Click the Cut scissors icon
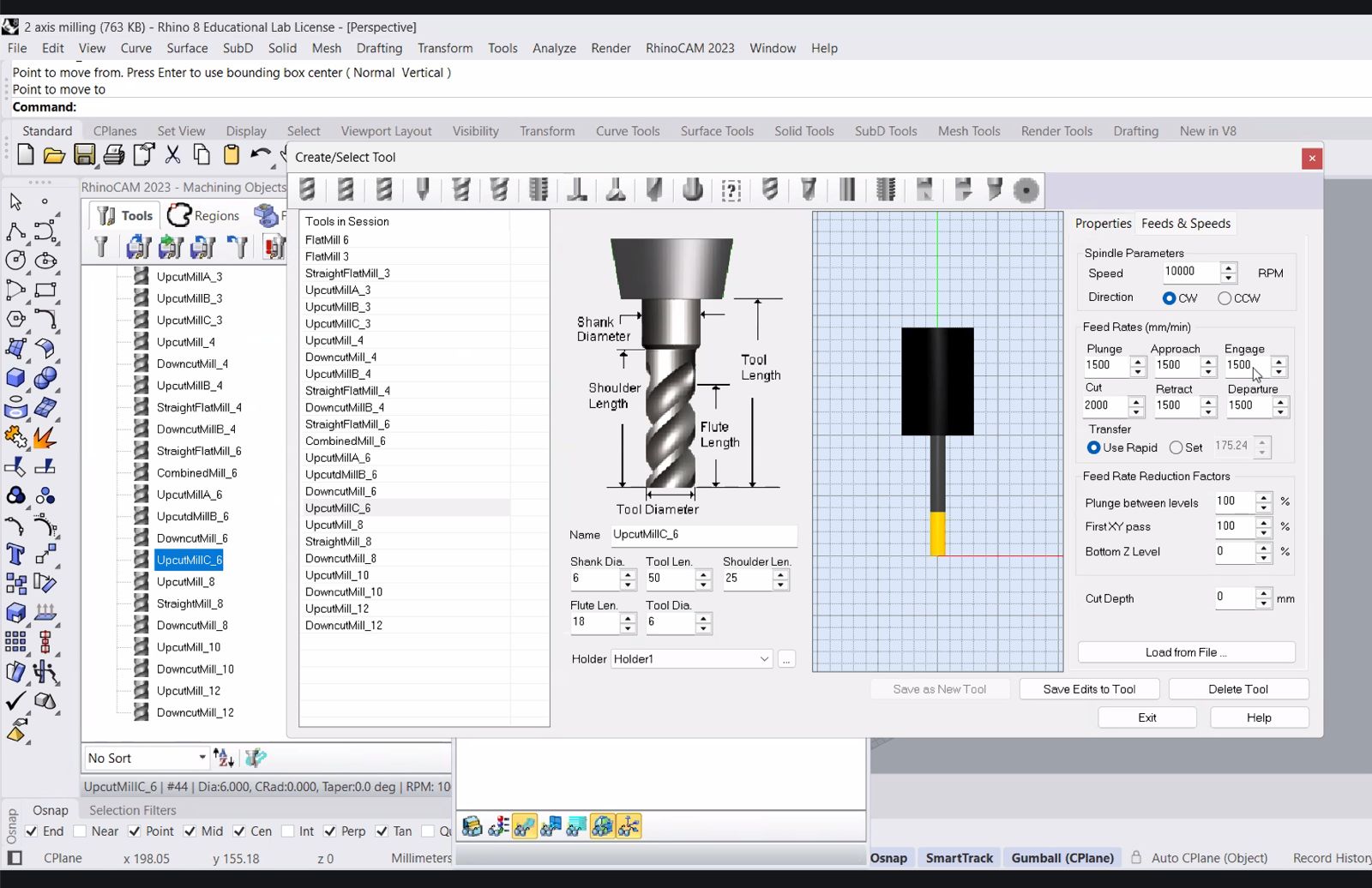Image resolution: width=1372 pixels, height=888 pixels. coord(172,155)
